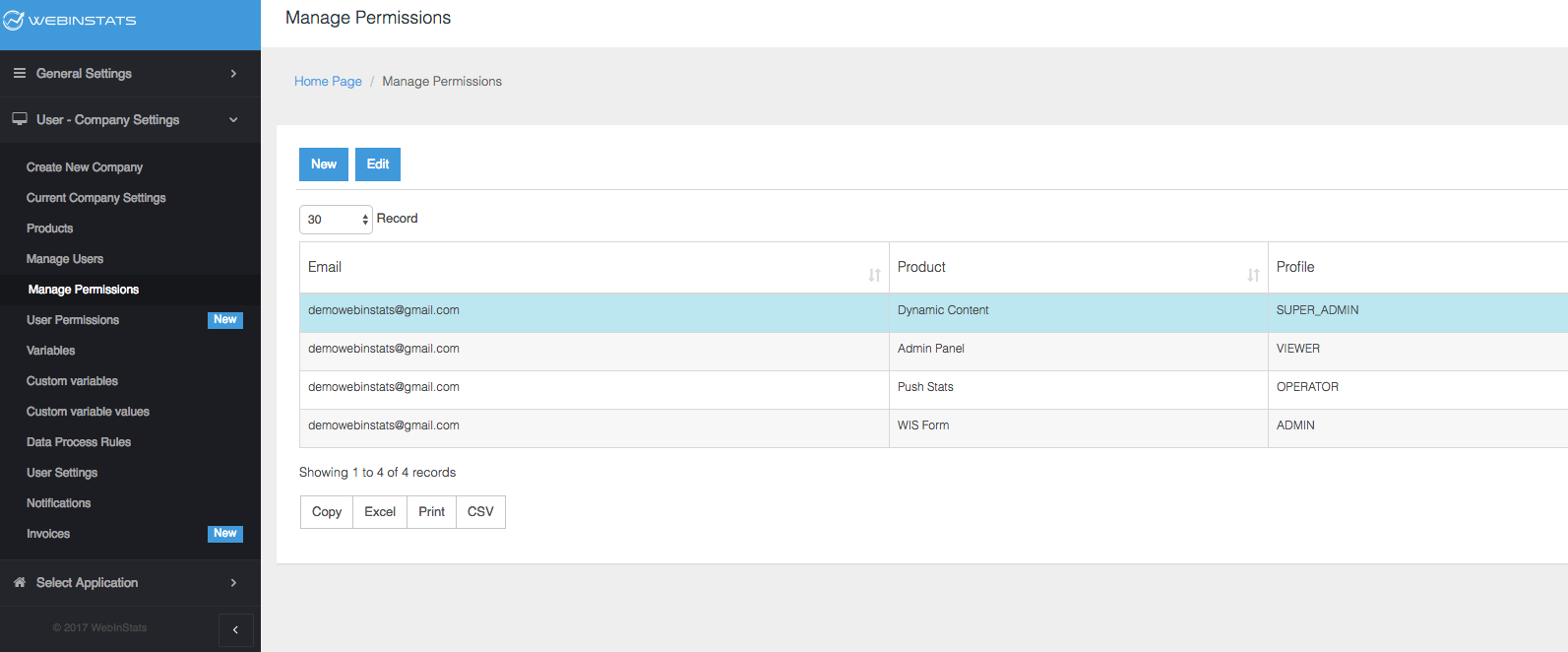Image resolution: width=1568 pixels, height=652 pixels.
Task: Export table to Excel
Action: point(380,512)
